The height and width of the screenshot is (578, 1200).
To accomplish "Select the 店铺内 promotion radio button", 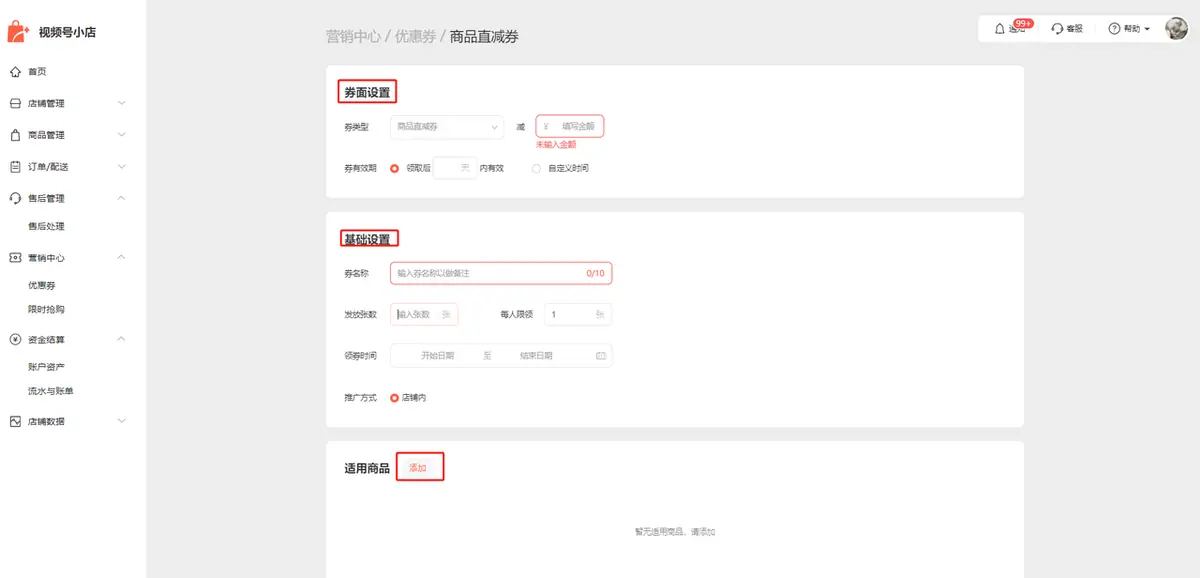I will pyautogui.click(x=394, y=398).
